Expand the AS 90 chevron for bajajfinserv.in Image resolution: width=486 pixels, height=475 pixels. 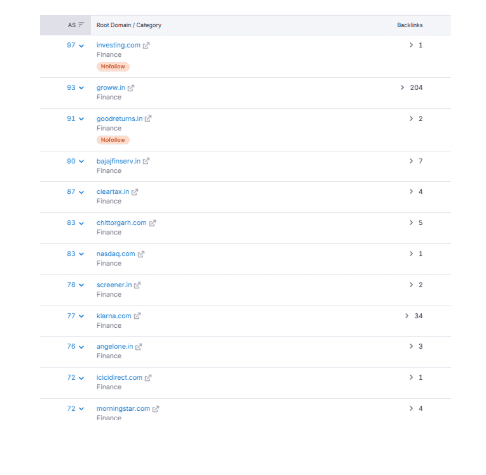click(x=81, y=161)
